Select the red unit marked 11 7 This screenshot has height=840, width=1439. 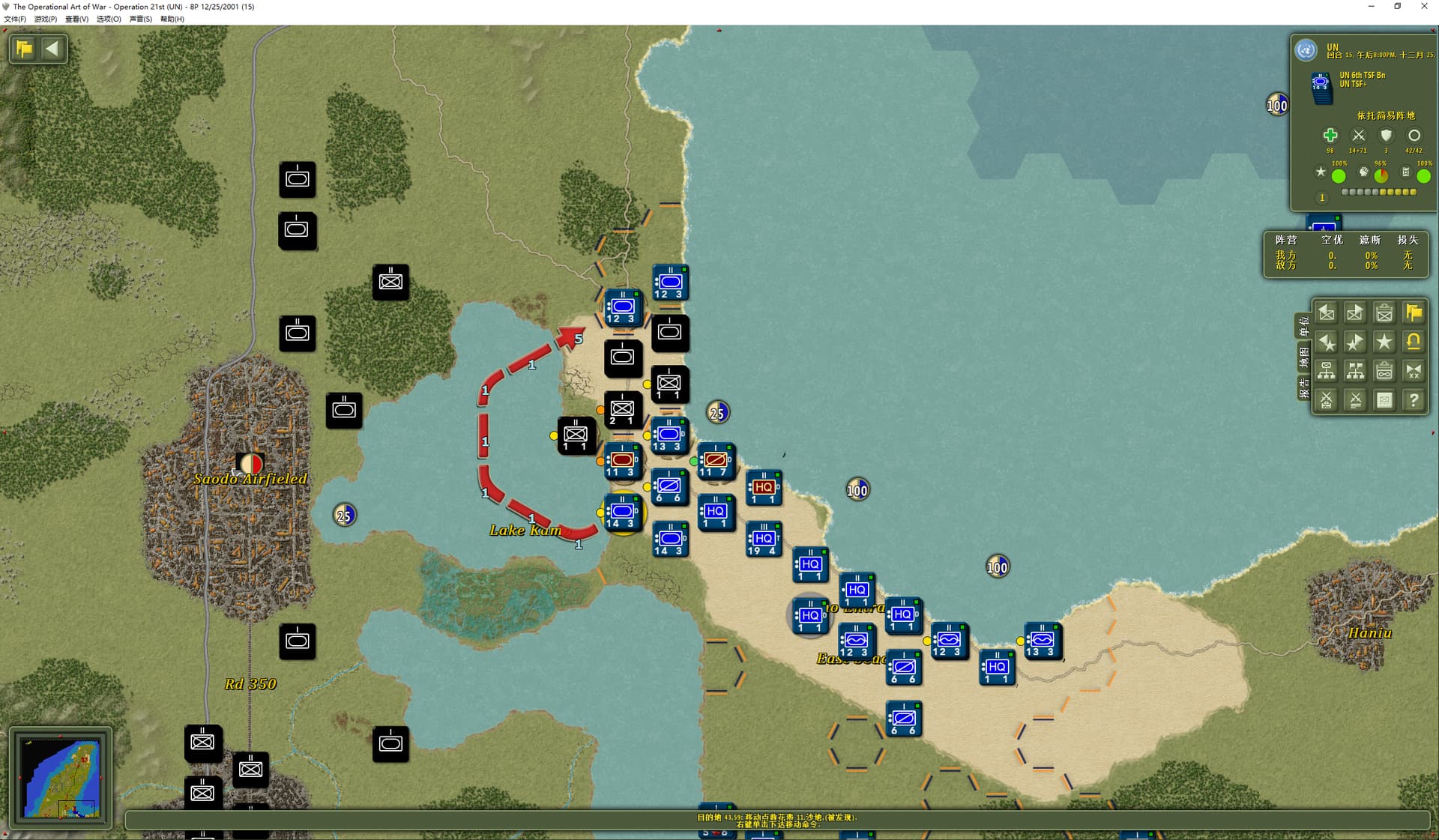pyautogui.click(x=716, y=461)
